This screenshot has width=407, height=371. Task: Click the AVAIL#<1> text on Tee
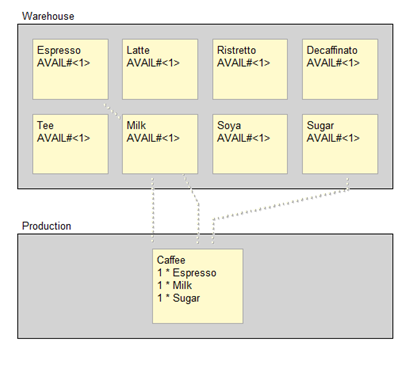(63, 138)
